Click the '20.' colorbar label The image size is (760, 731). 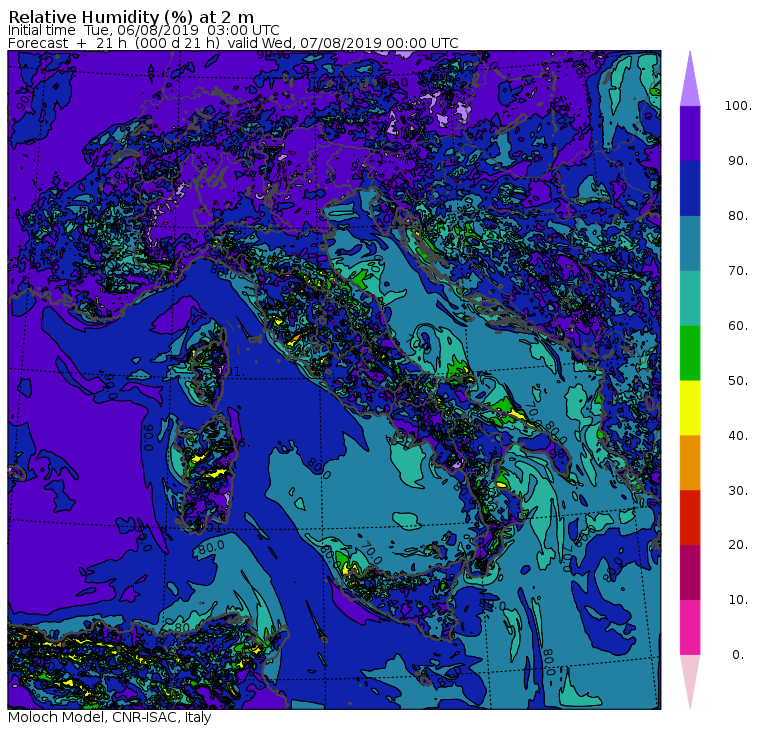pyautogui.click(x=738, y=545)
